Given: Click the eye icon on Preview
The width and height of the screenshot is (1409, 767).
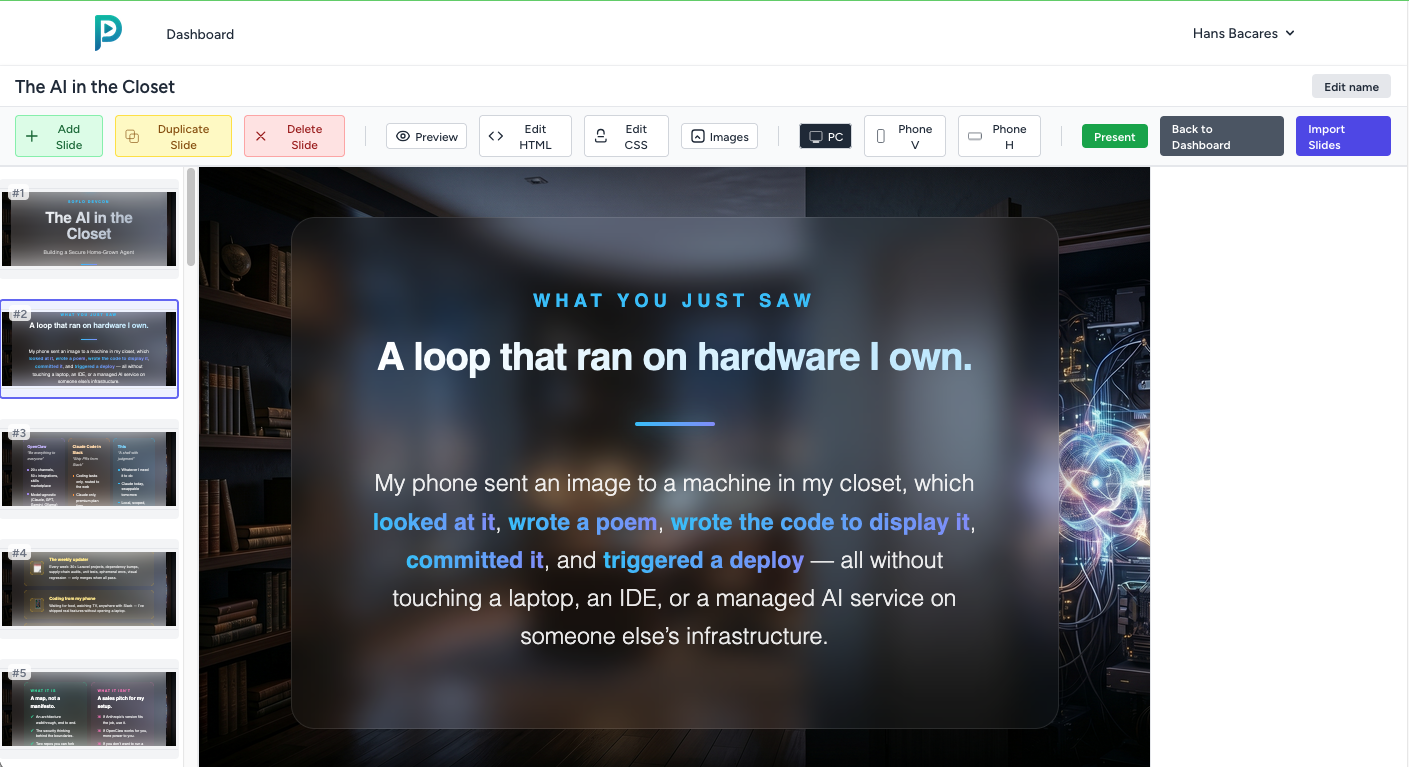Looking at the screenshot, I should click(403, 136).
